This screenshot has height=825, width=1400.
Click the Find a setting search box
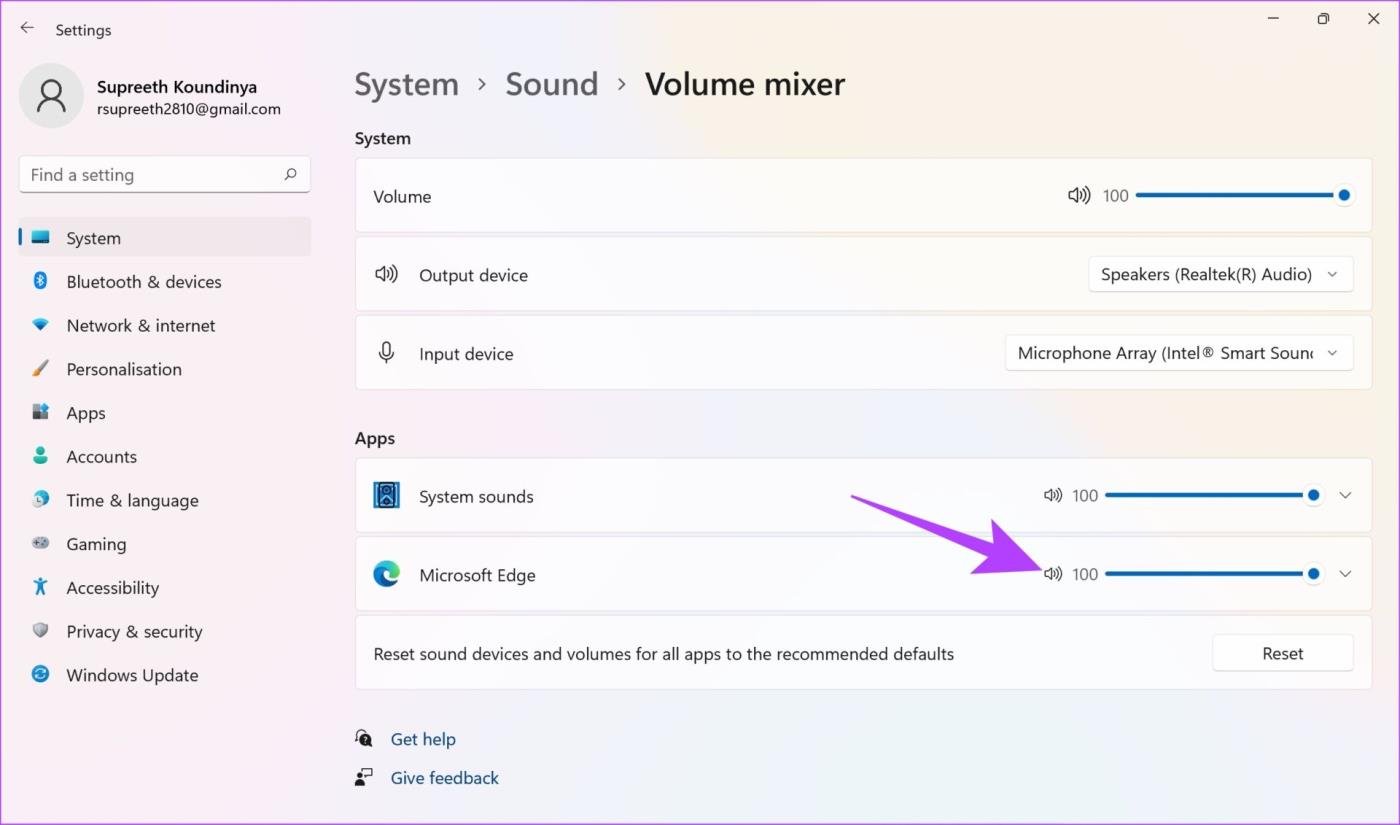tap(165, 174)
